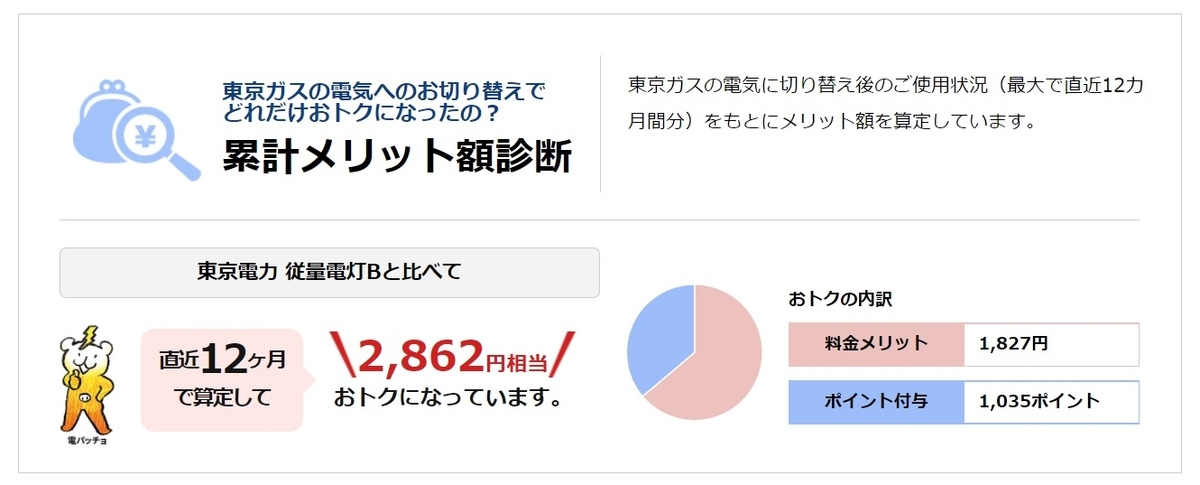1200x485 pixels.
Task: Click the 1,827円 value field
Action: pyautogui.click(x=1051, y=344)
